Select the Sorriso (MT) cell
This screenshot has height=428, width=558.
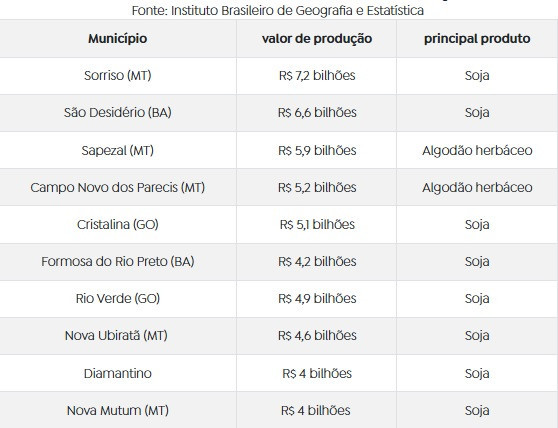click(117, 75)
